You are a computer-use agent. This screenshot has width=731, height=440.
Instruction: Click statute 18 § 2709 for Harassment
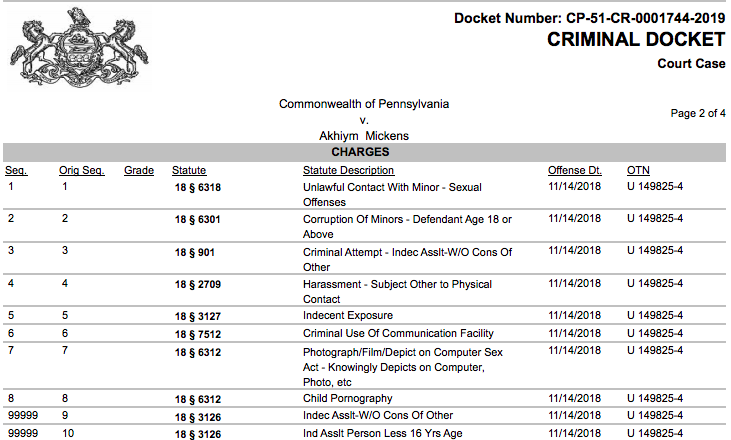click(x=198, y=284)
